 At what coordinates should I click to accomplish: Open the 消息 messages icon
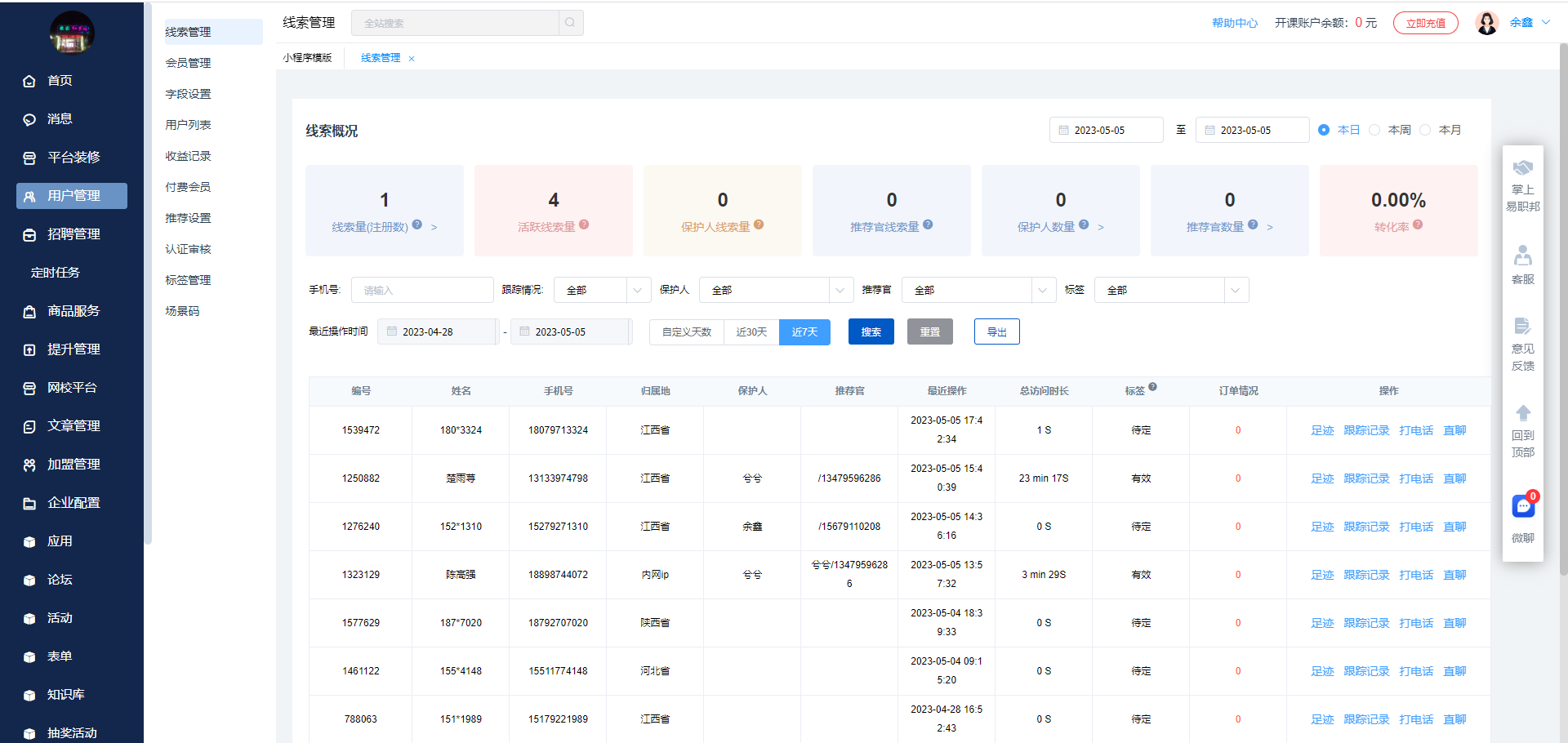click(x=29, y=119)
